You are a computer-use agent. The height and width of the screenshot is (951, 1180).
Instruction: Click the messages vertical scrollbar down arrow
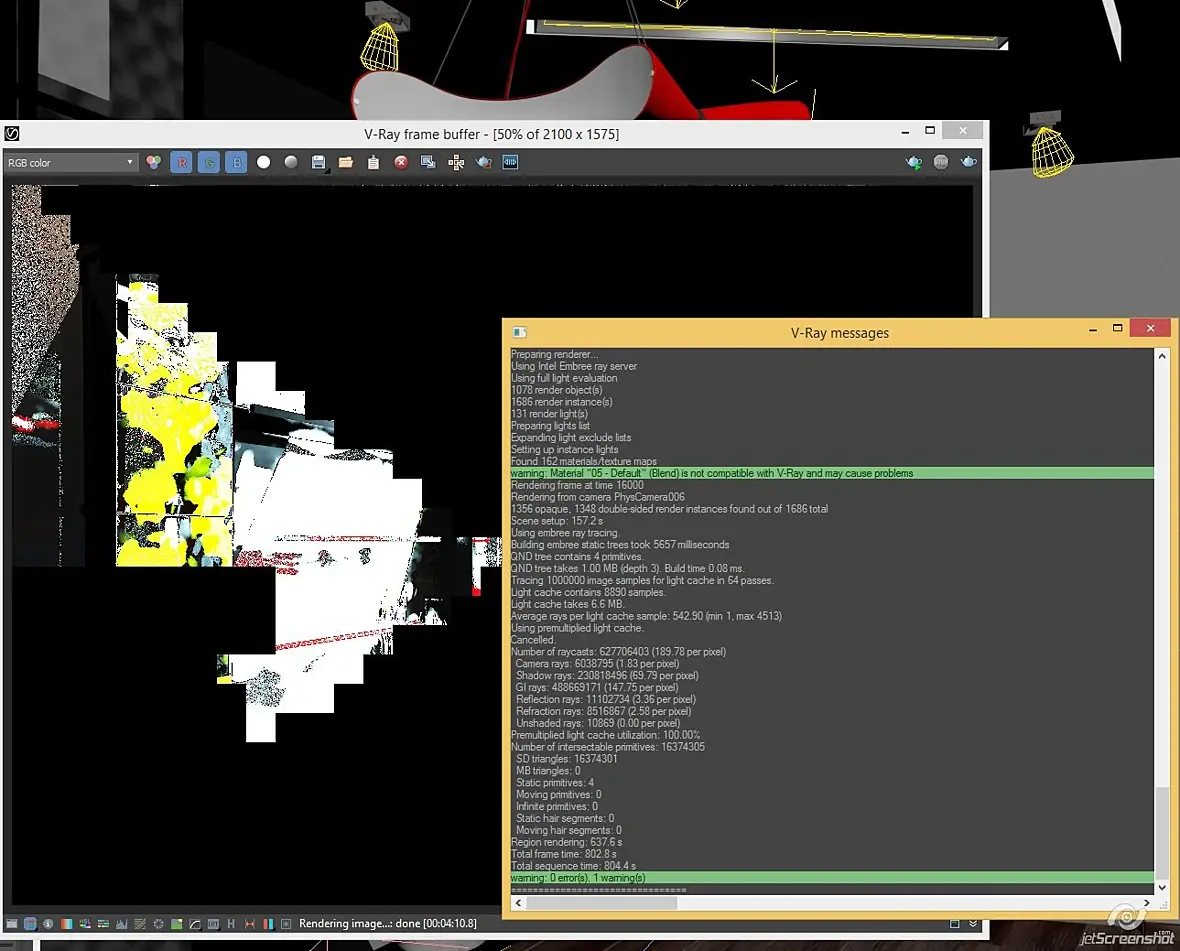pos(1162,887)
